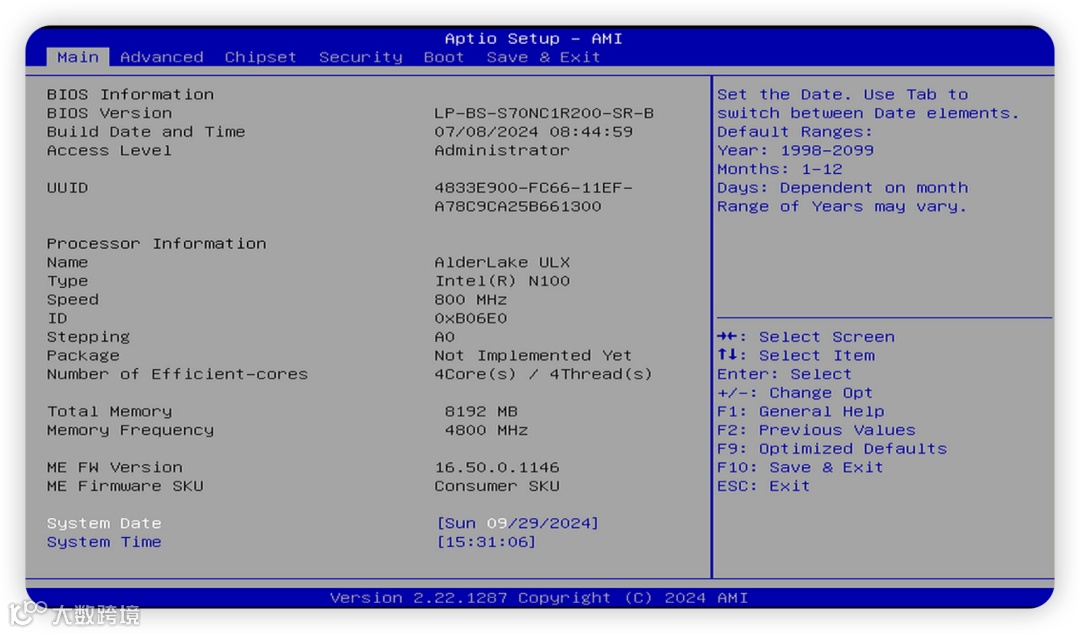This screenshot has height=634, width=1080.
Task: Click the Version 2.22.1287 copyright footer
Action: (x=539, y=597)
